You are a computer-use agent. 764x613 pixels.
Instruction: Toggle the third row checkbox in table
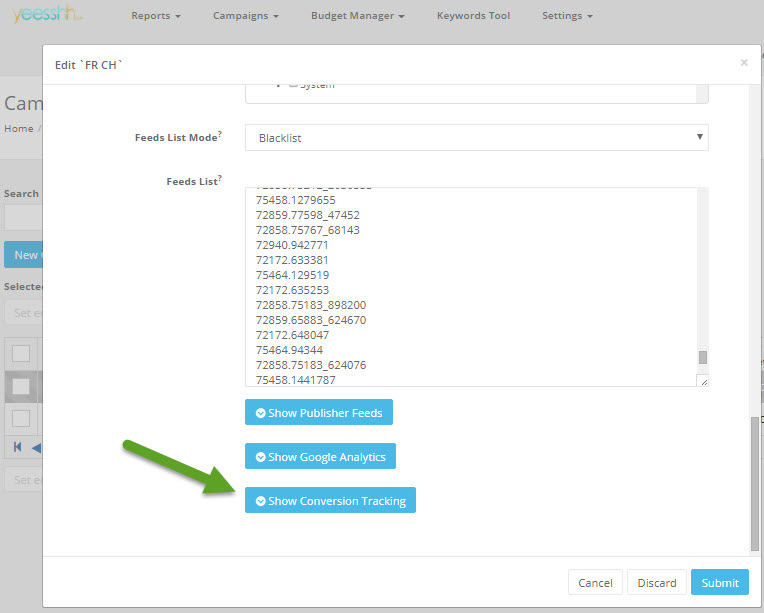21,419
